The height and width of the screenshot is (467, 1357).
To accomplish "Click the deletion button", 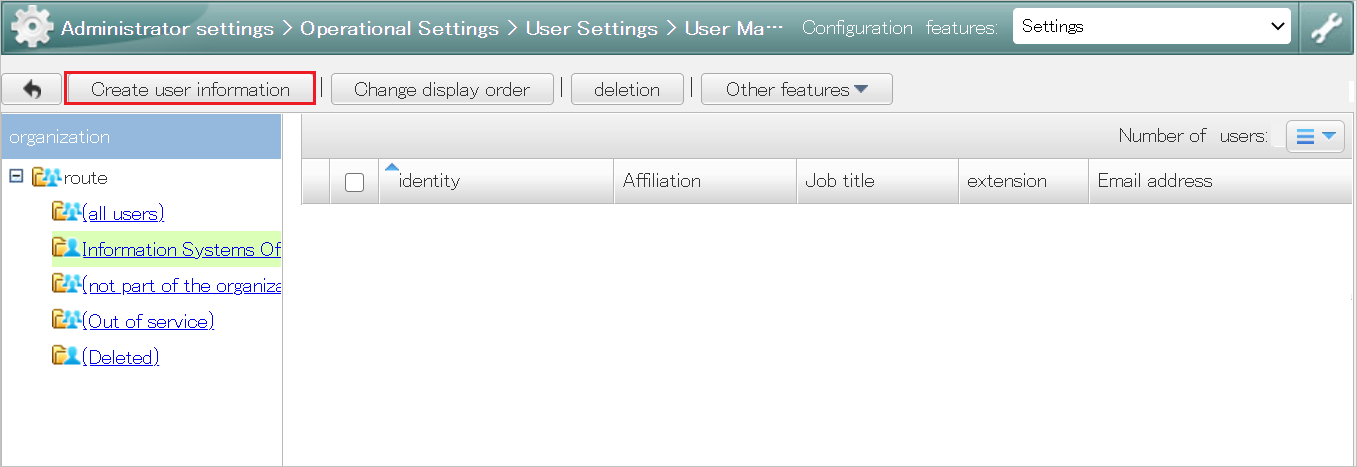I will pyautogui.click(x=627, y=89).
